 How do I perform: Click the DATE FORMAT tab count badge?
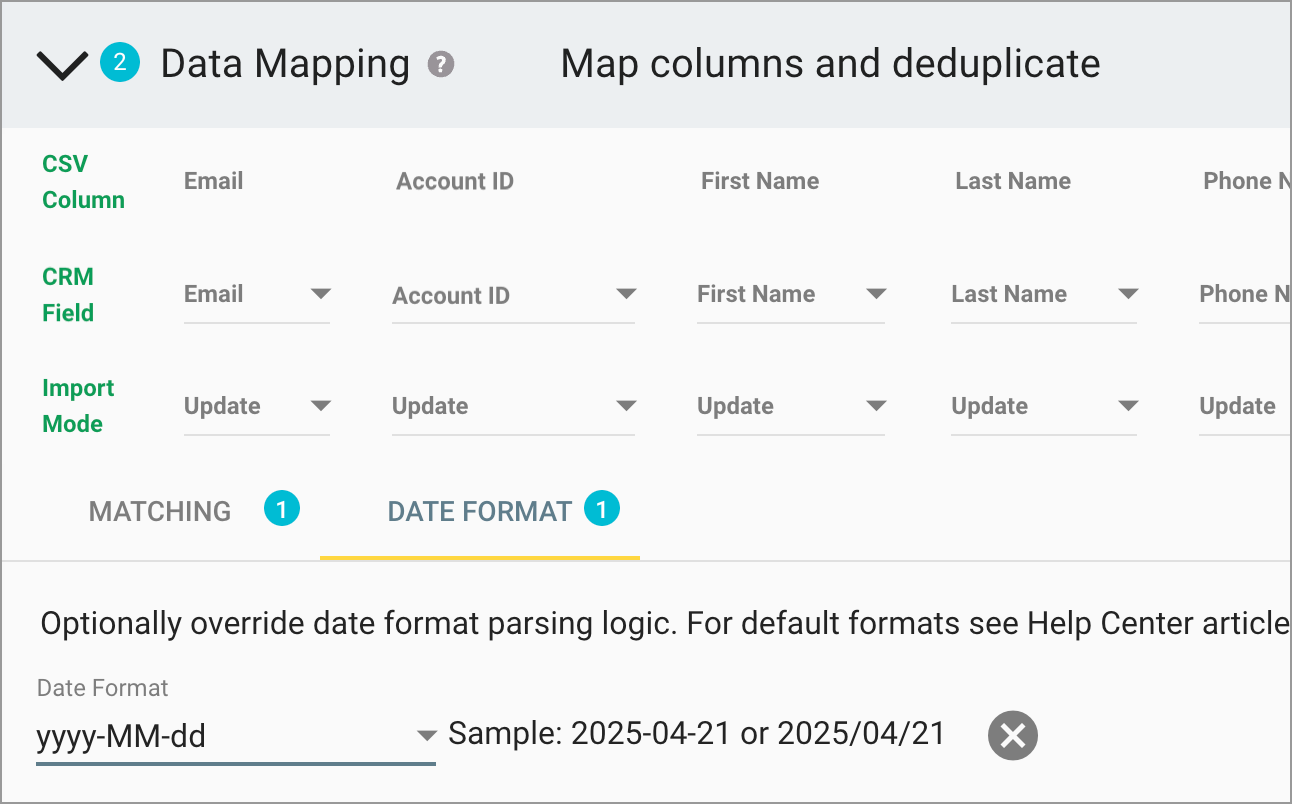coord(602,510)
